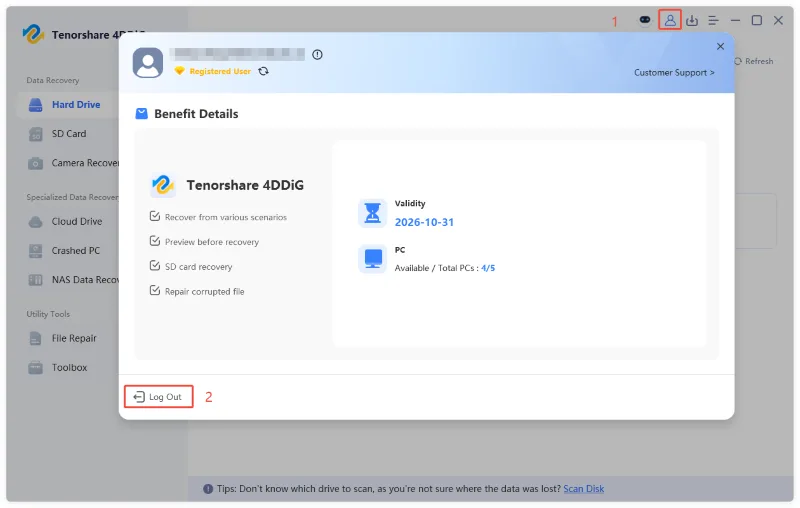Viewport: 800px width, 508px height.
Task: Open the user account icon in title bar
Action: coord(670,20)
